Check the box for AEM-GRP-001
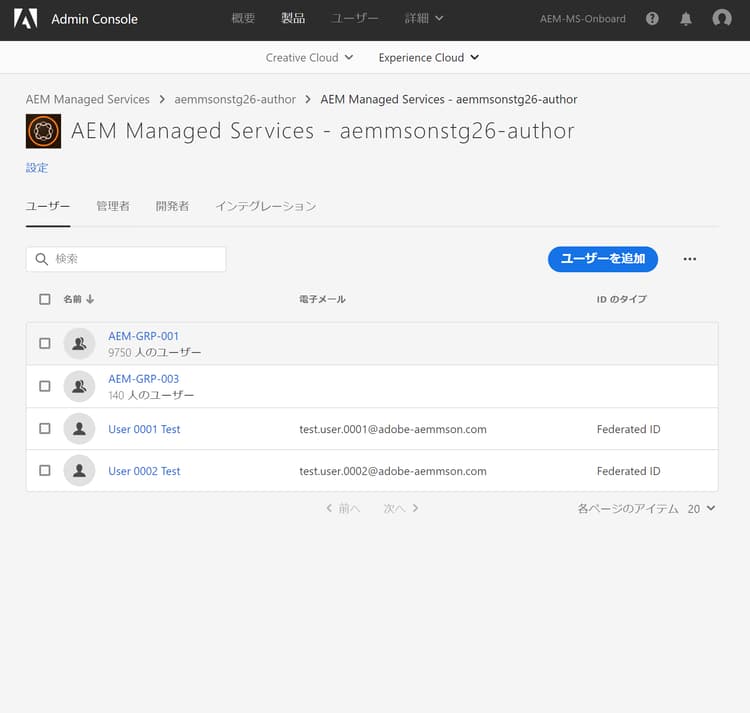750x713 pixels. coord(44,343)
